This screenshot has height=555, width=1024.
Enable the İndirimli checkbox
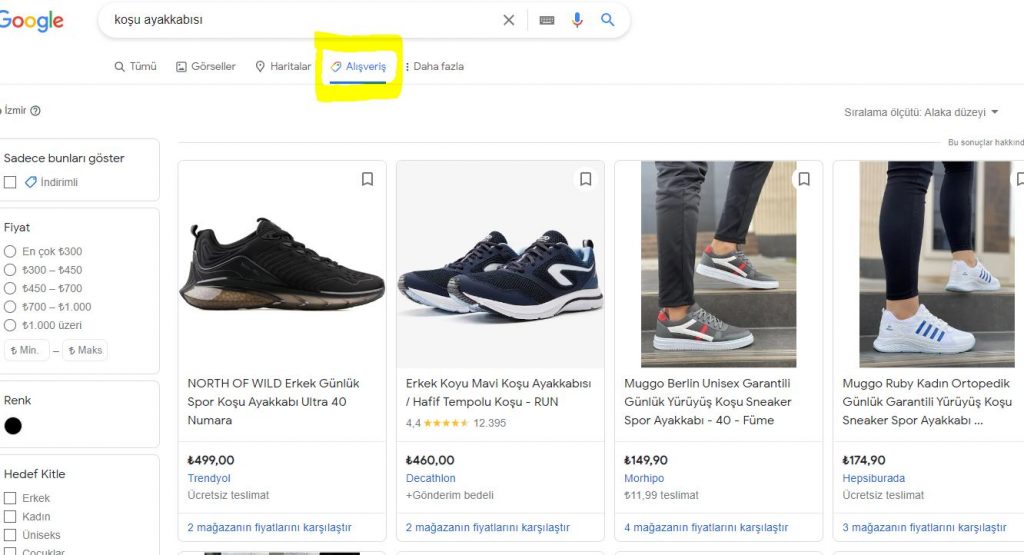(10, 182)
